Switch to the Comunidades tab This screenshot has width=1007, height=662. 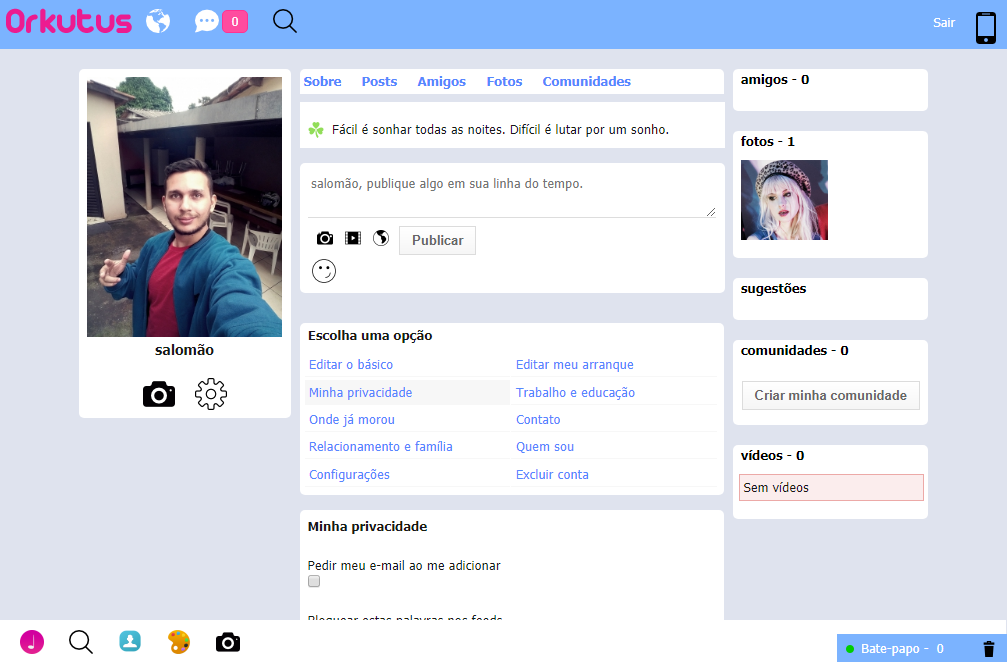(586, 81)
